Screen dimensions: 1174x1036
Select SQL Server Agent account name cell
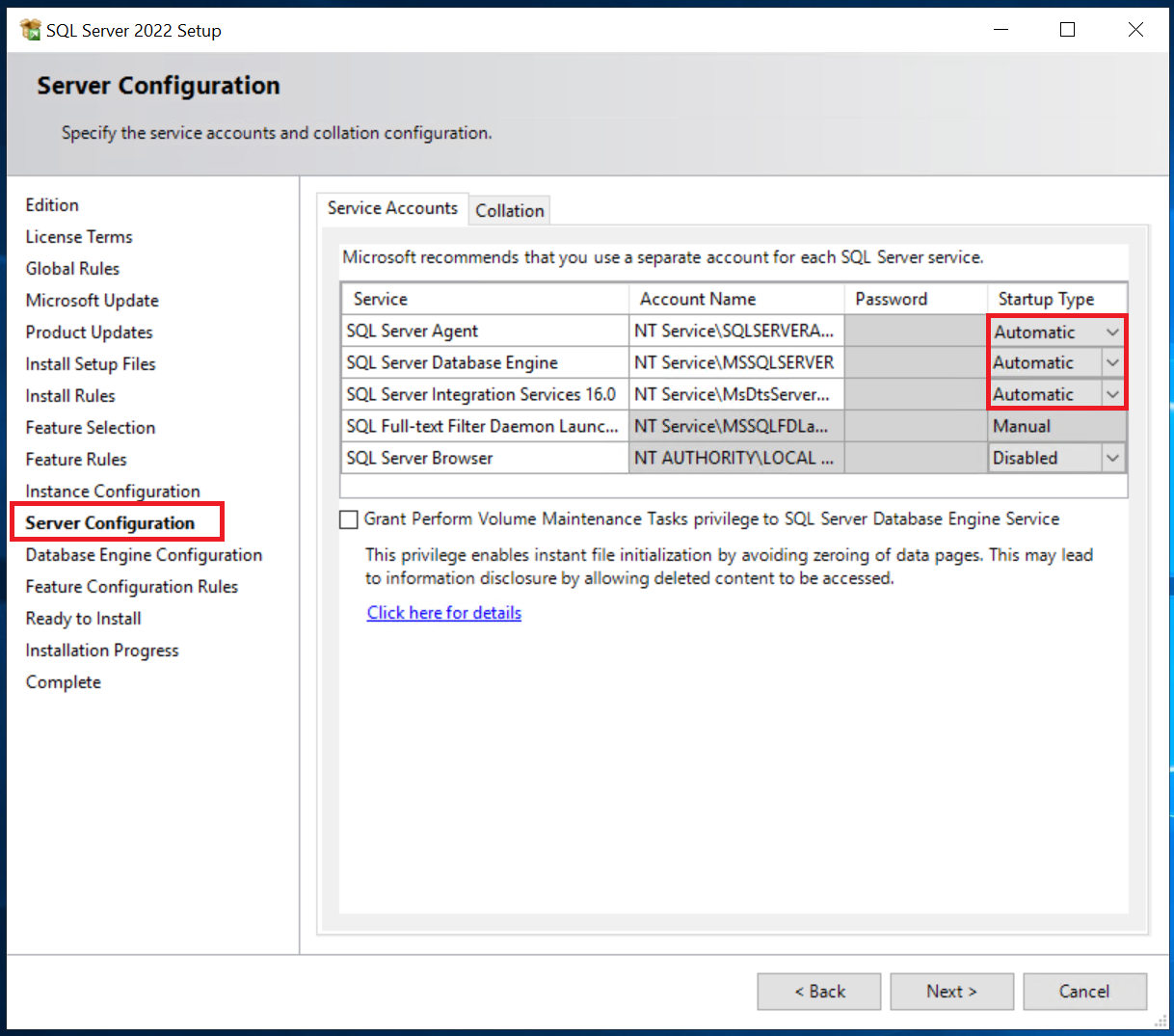coord(736,331)
